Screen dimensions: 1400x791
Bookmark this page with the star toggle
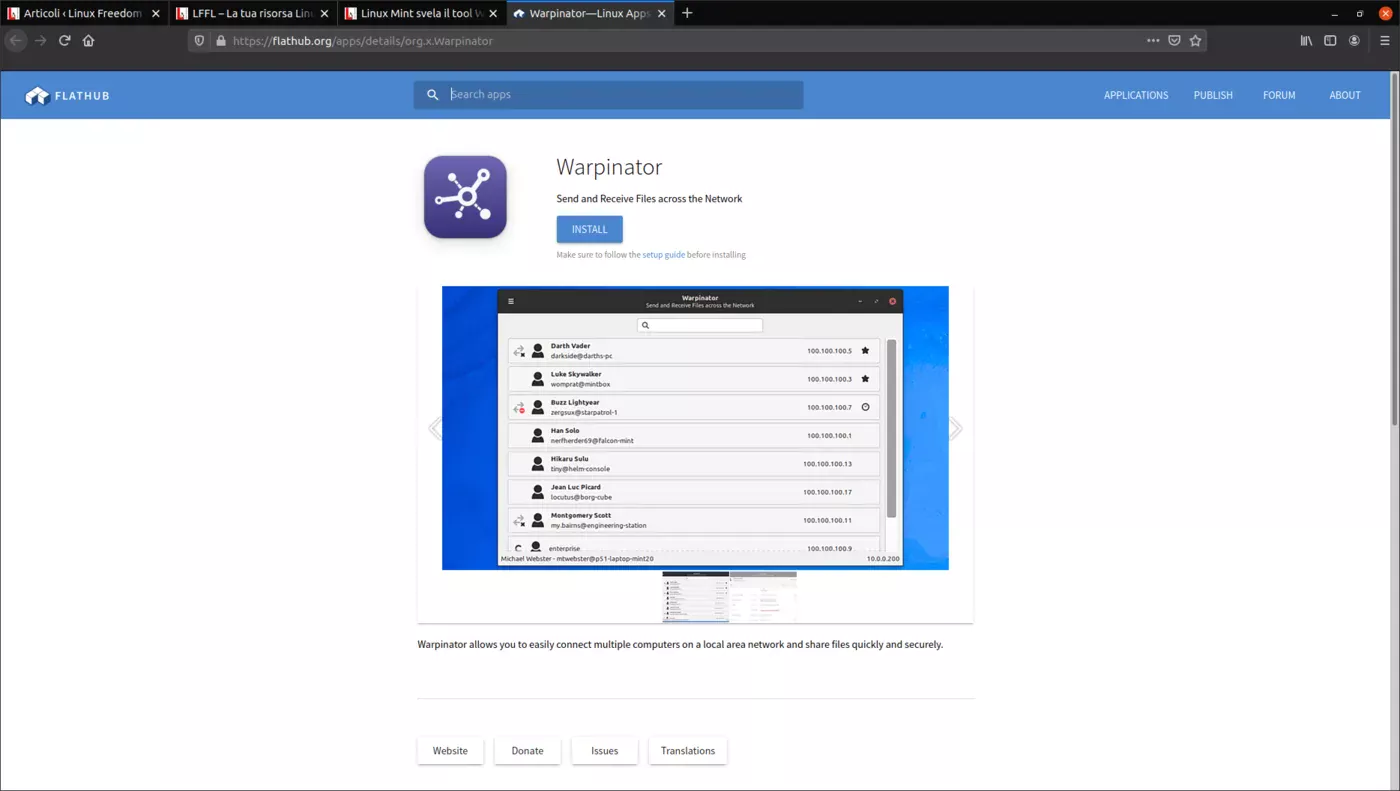click(x=1195, y=40)
